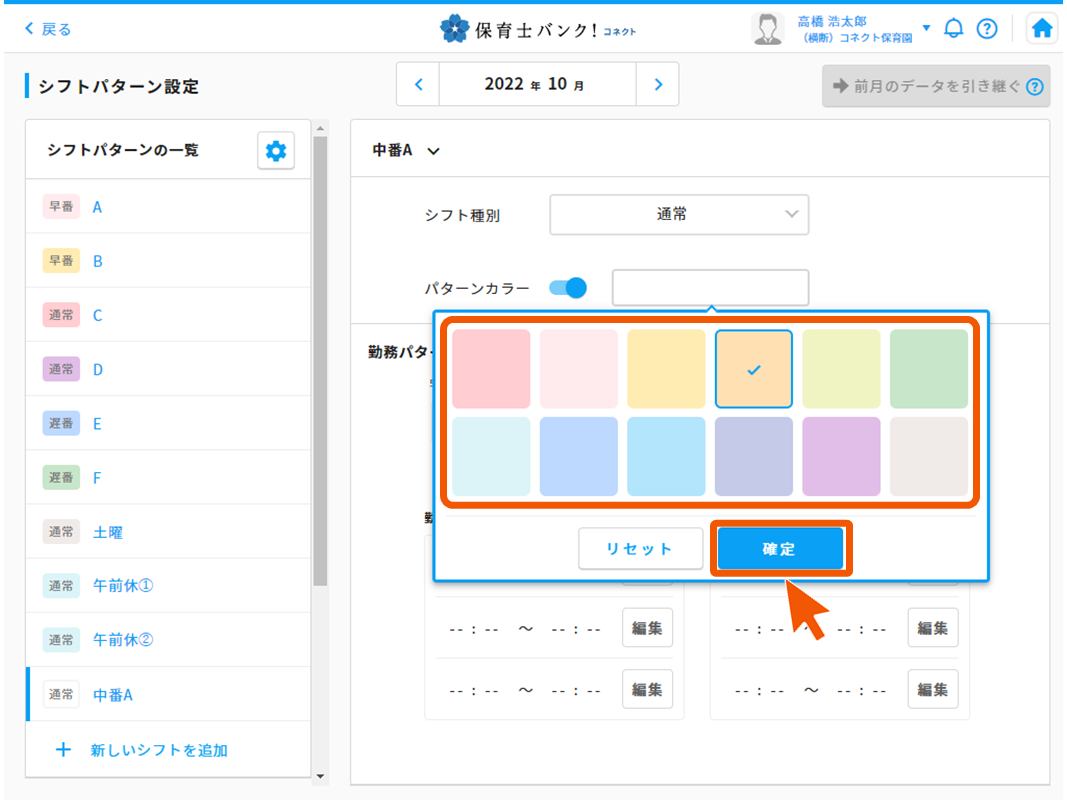Toggle the パターンカラー switch off

(567, 288)
